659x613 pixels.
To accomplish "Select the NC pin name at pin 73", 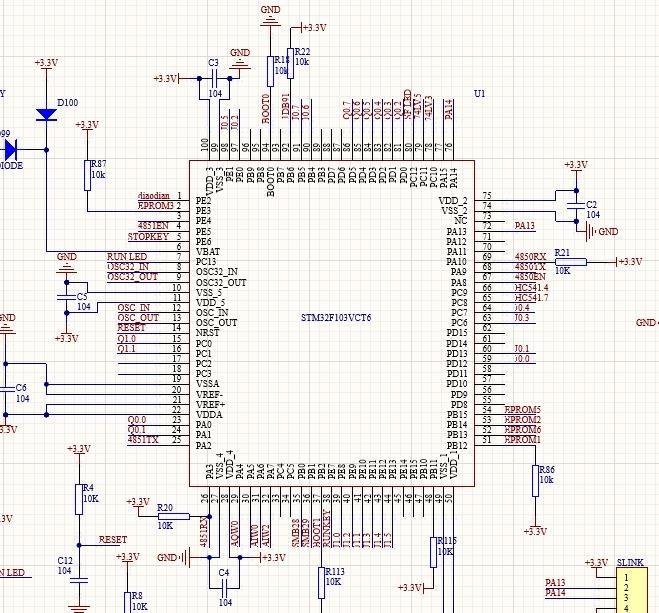I will click(461, 221).
